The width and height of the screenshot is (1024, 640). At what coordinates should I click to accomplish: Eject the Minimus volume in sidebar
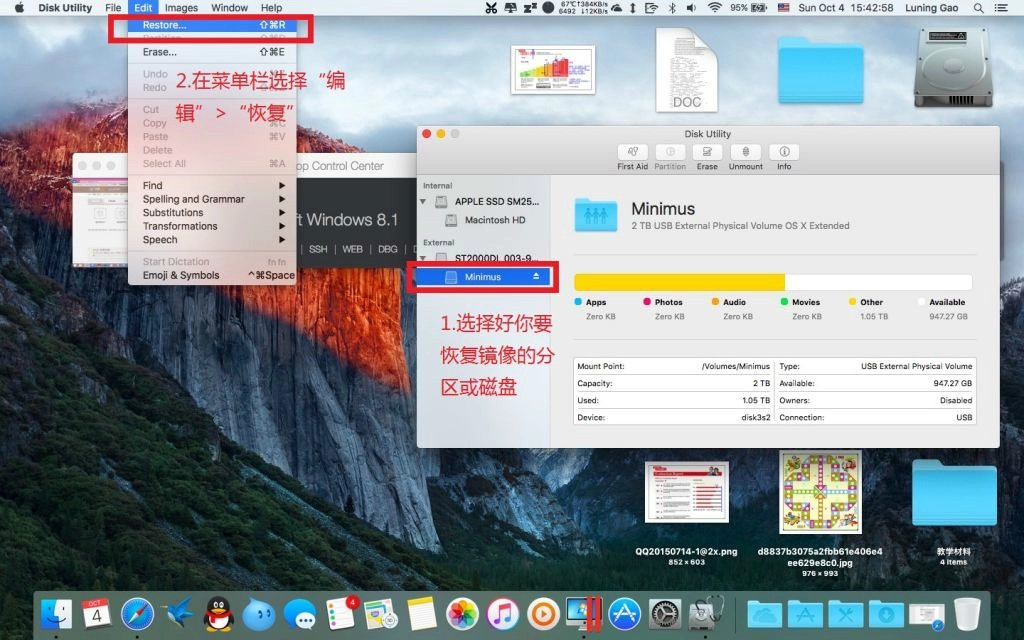pyautogui.click(x=536, y=276)
